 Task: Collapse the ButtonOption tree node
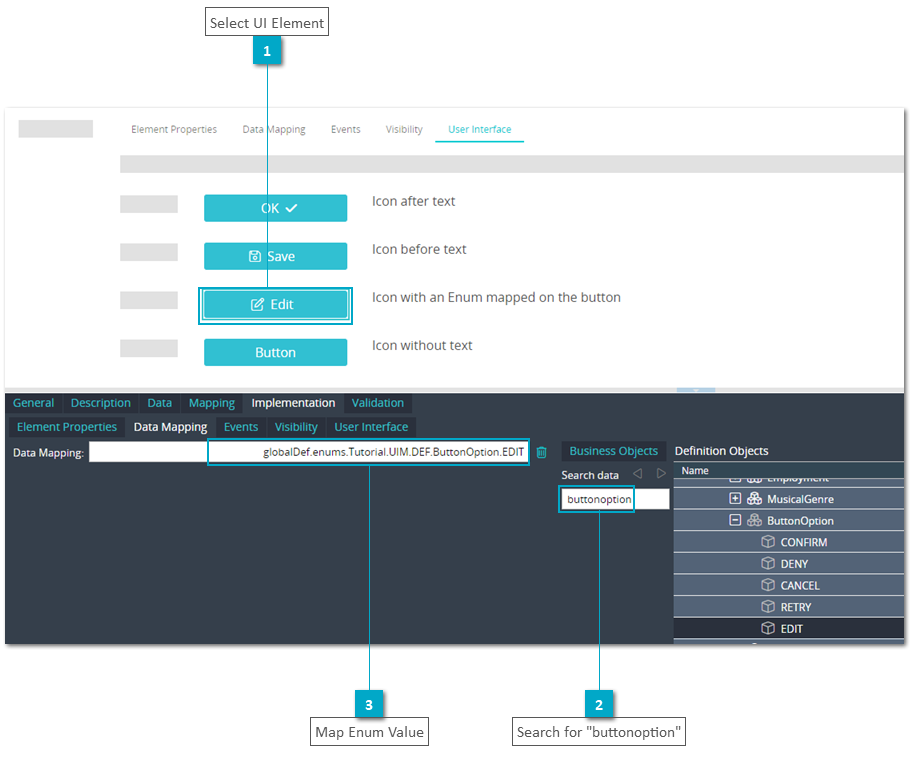click(x=735, y=520)
